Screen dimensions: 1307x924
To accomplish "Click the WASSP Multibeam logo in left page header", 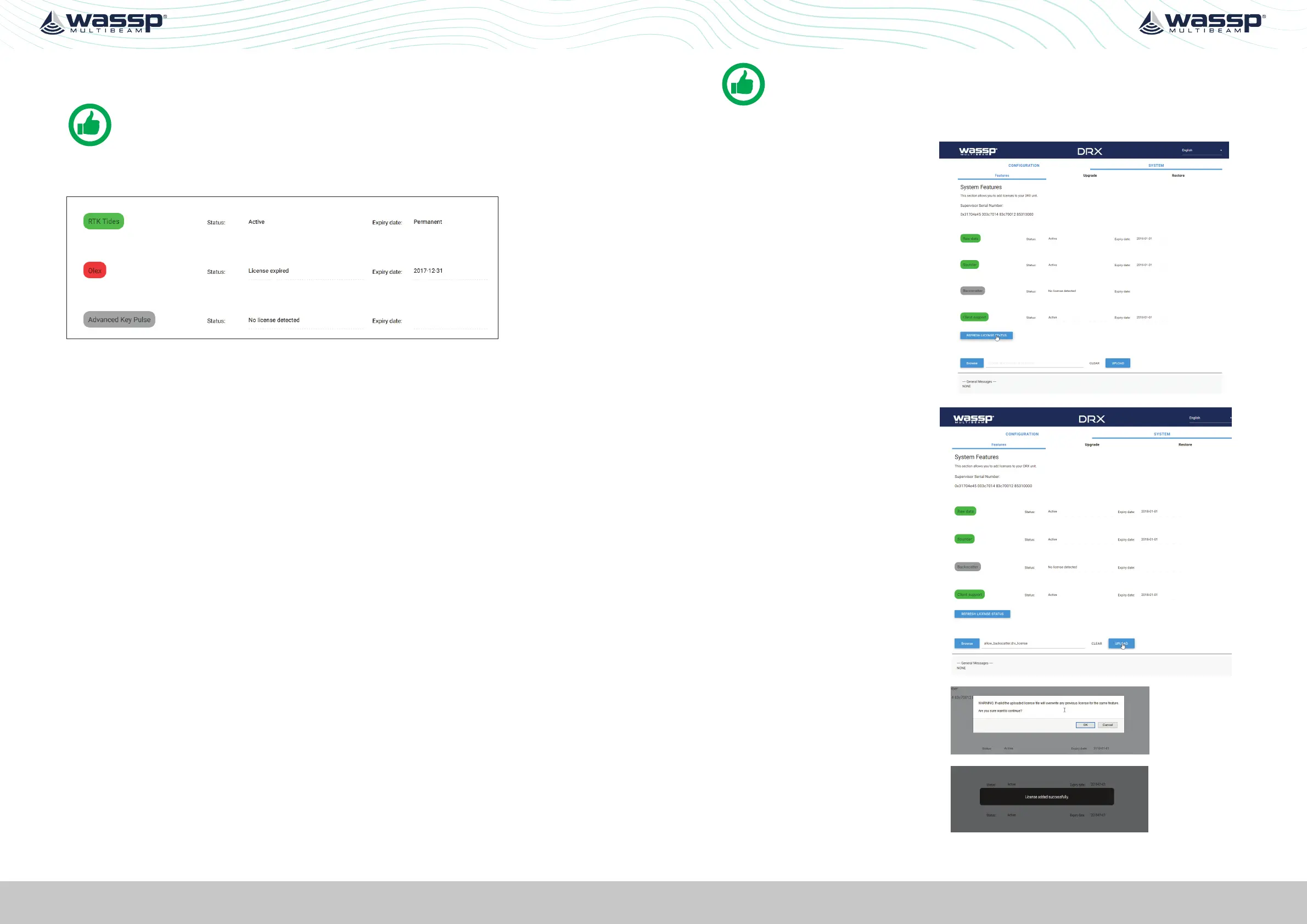I will [103, 22].
